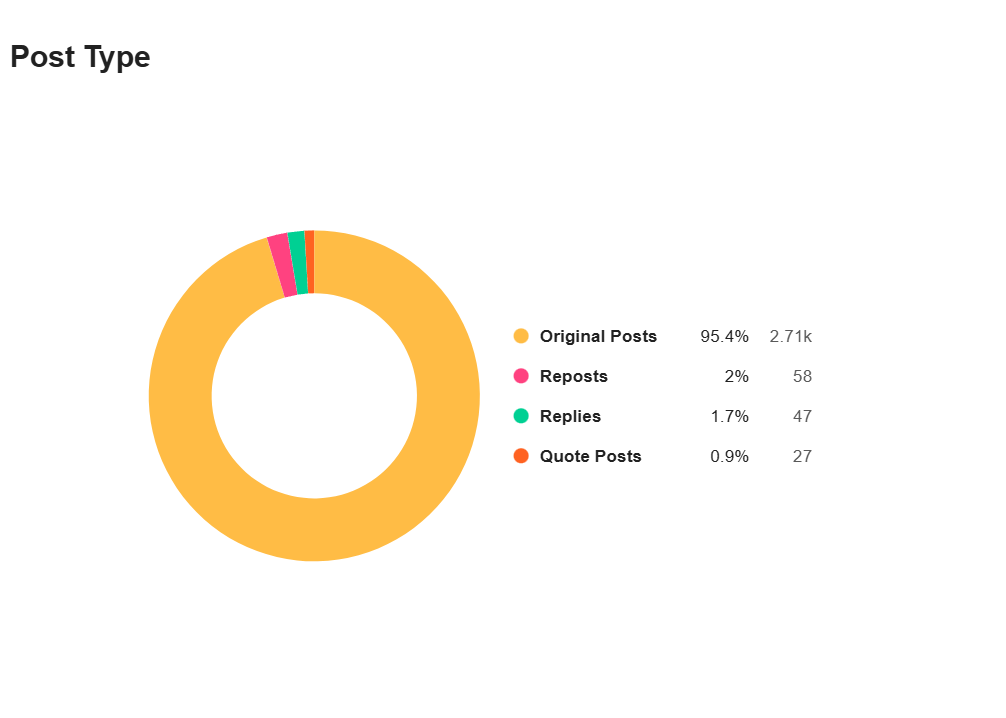
Task: Click the 58 Reposts count
Action: pos(802,376)
